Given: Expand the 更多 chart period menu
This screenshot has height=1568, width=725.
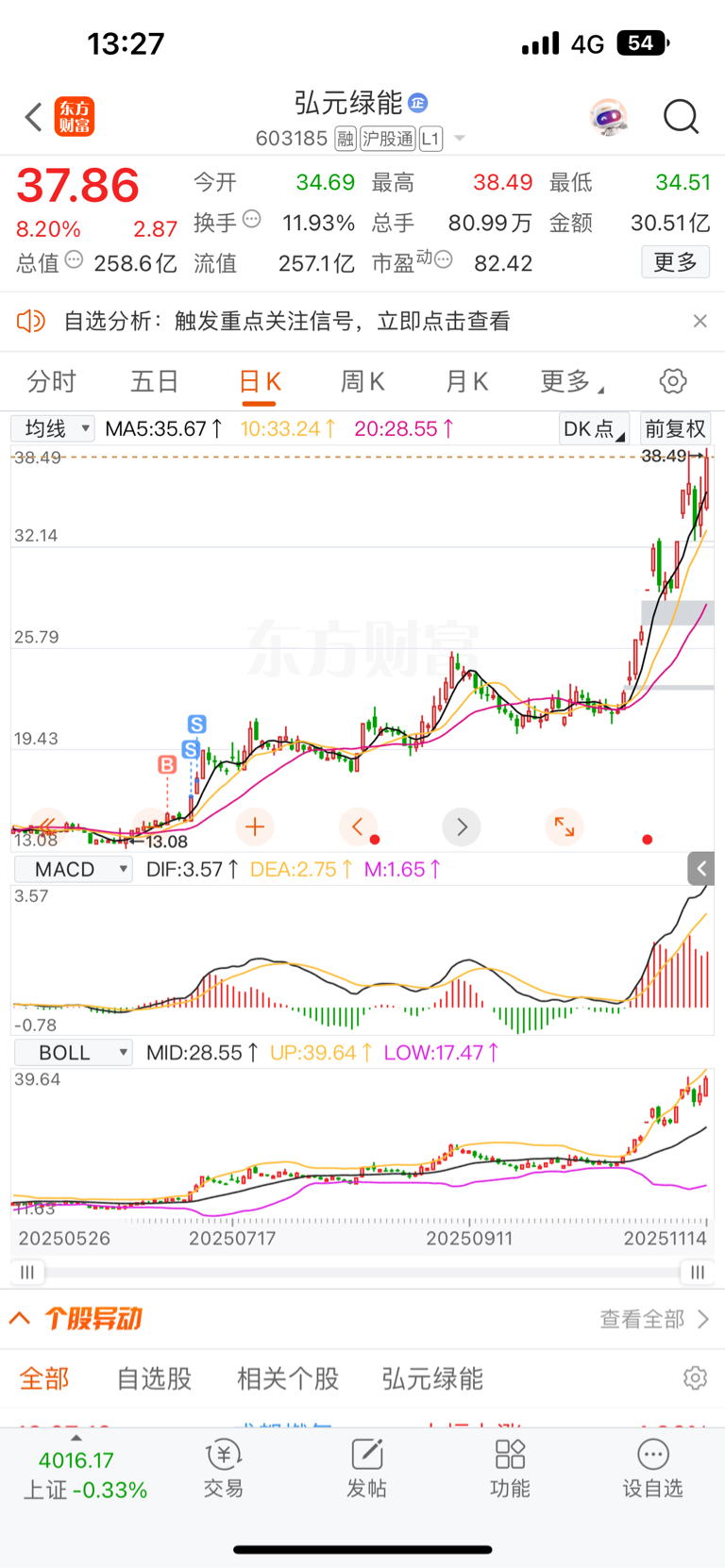Looking at the screenshot, I should tap(572, 381).
